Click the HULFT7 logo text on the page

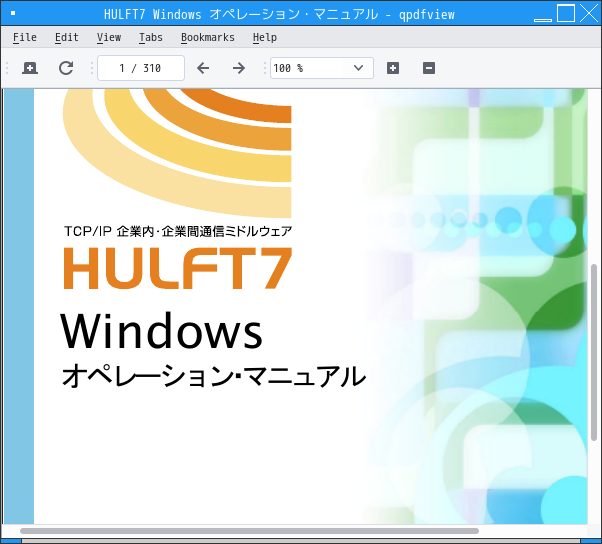(x=178, y=268)
